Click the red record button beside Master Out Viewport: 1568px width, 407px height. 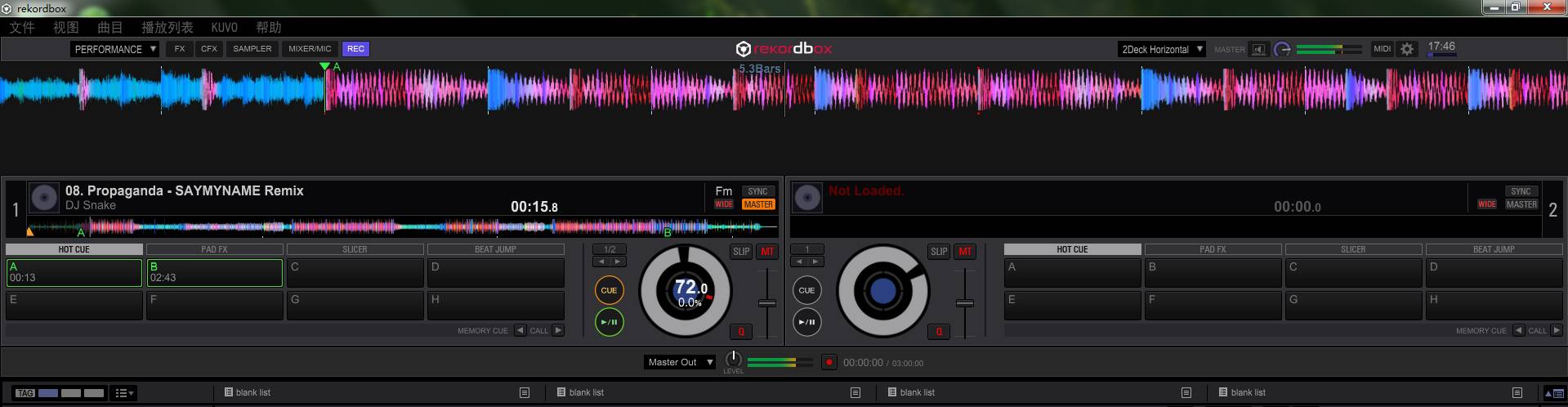(829, 362)
